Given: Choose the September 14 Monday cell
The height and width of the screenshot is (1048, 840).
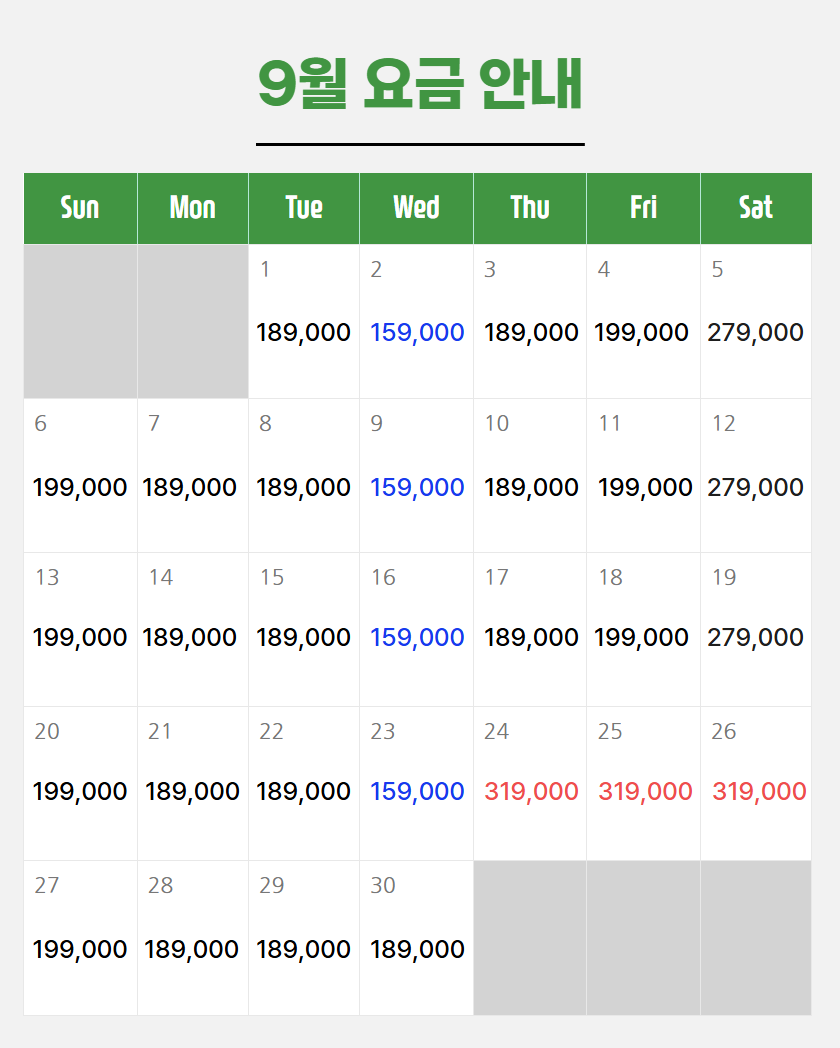Looking at the screenshot, I should point(193,630).
